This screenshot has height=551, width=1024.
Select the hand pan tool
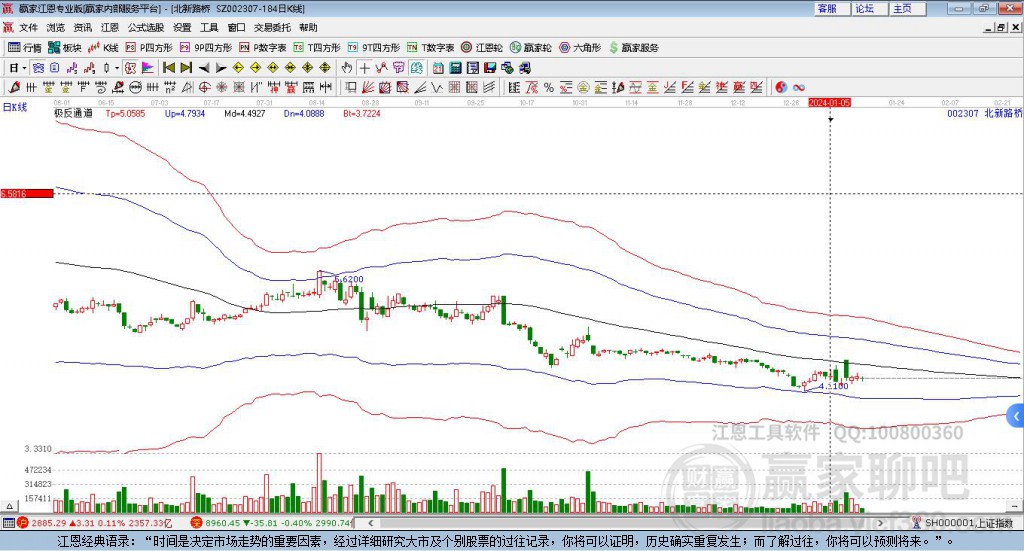pyautogui.click(x=347, y=68)
